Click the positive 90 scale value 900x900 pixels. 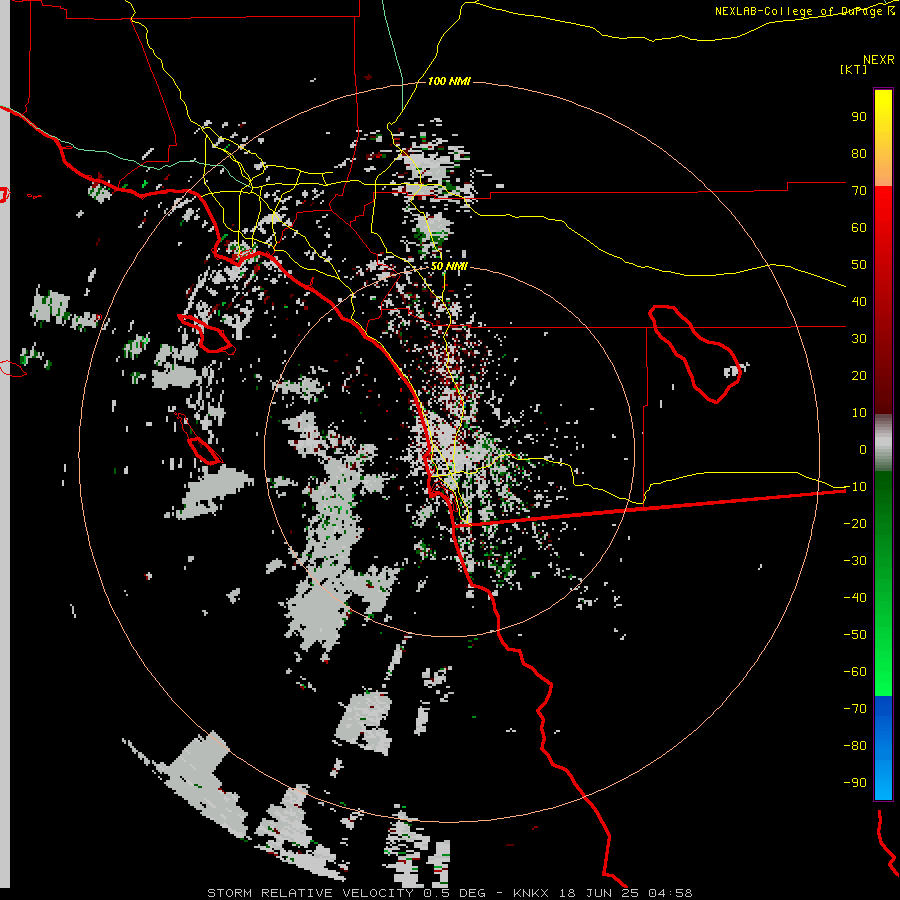point(859,117)
